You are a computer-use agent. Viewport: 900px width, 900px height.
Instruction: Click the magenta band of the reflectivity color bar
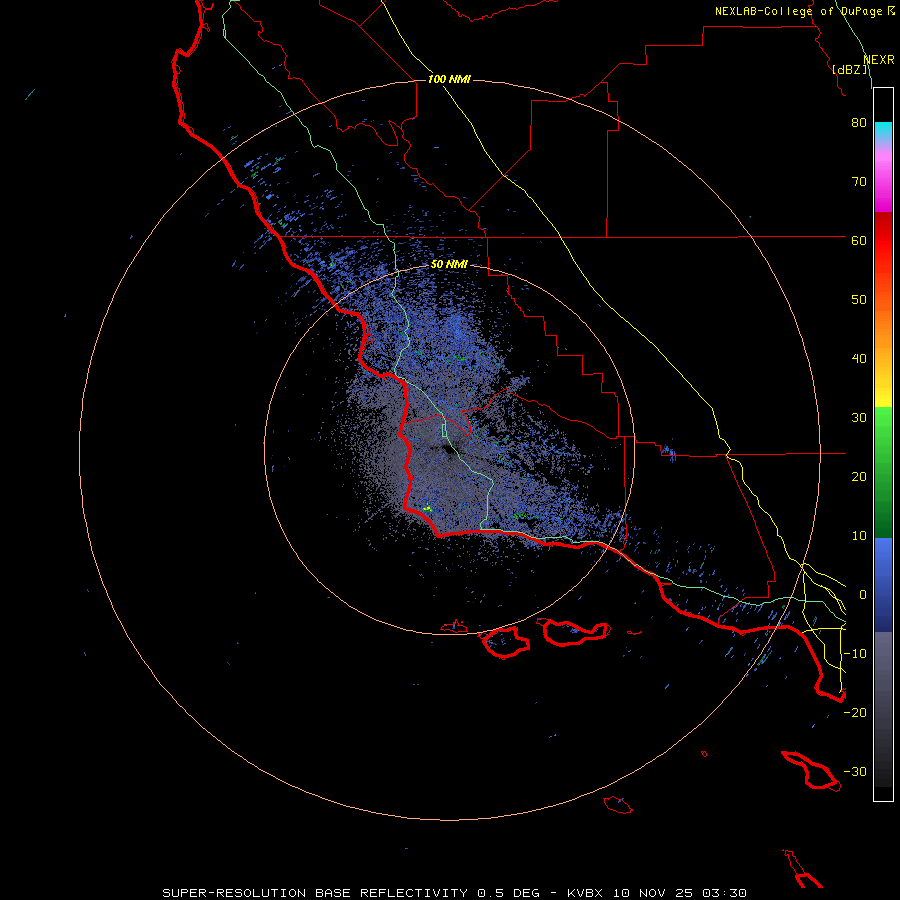(x=883, y=184)
